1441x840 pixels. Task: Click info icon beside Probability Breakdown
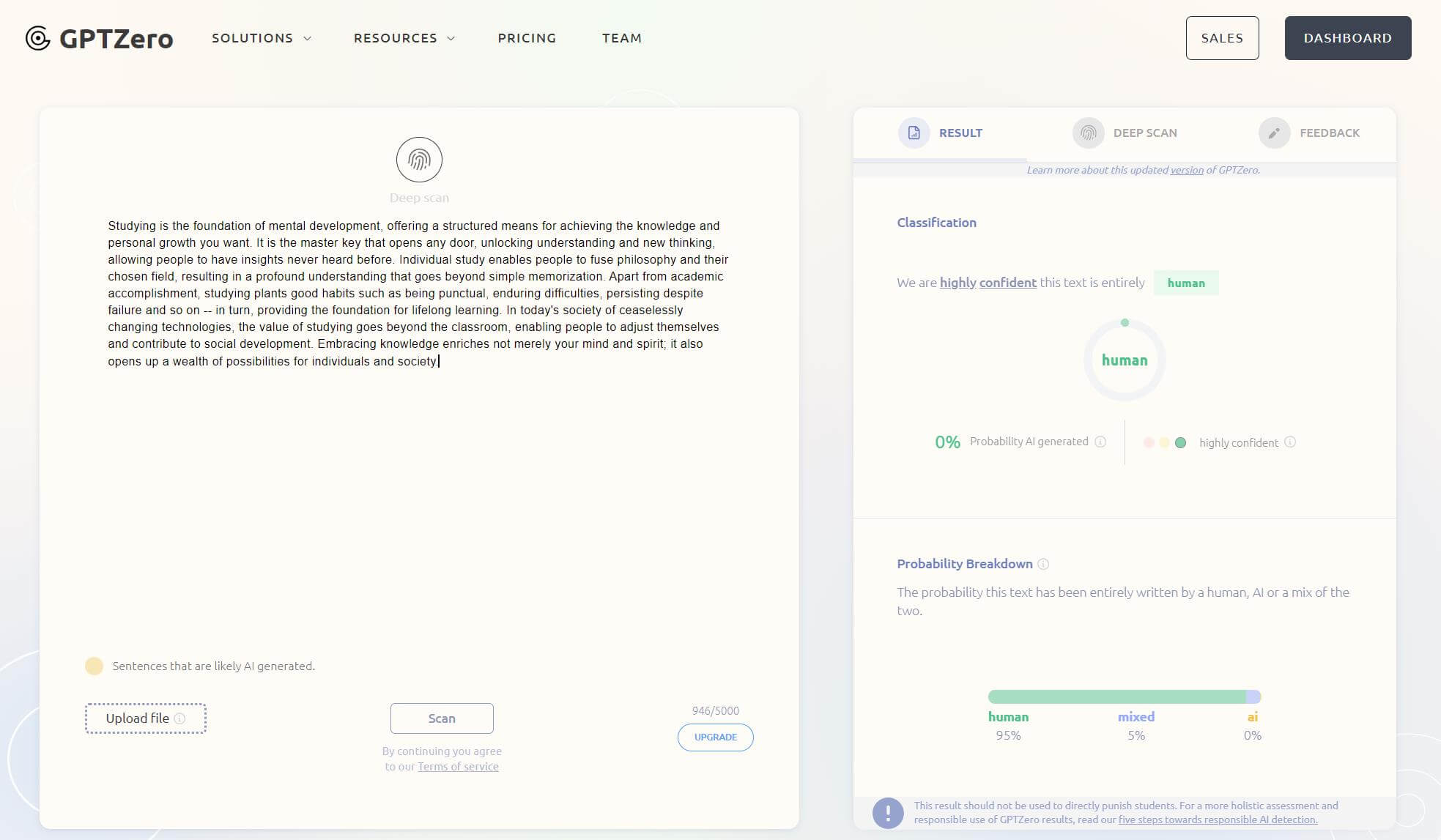[1043, 564]
